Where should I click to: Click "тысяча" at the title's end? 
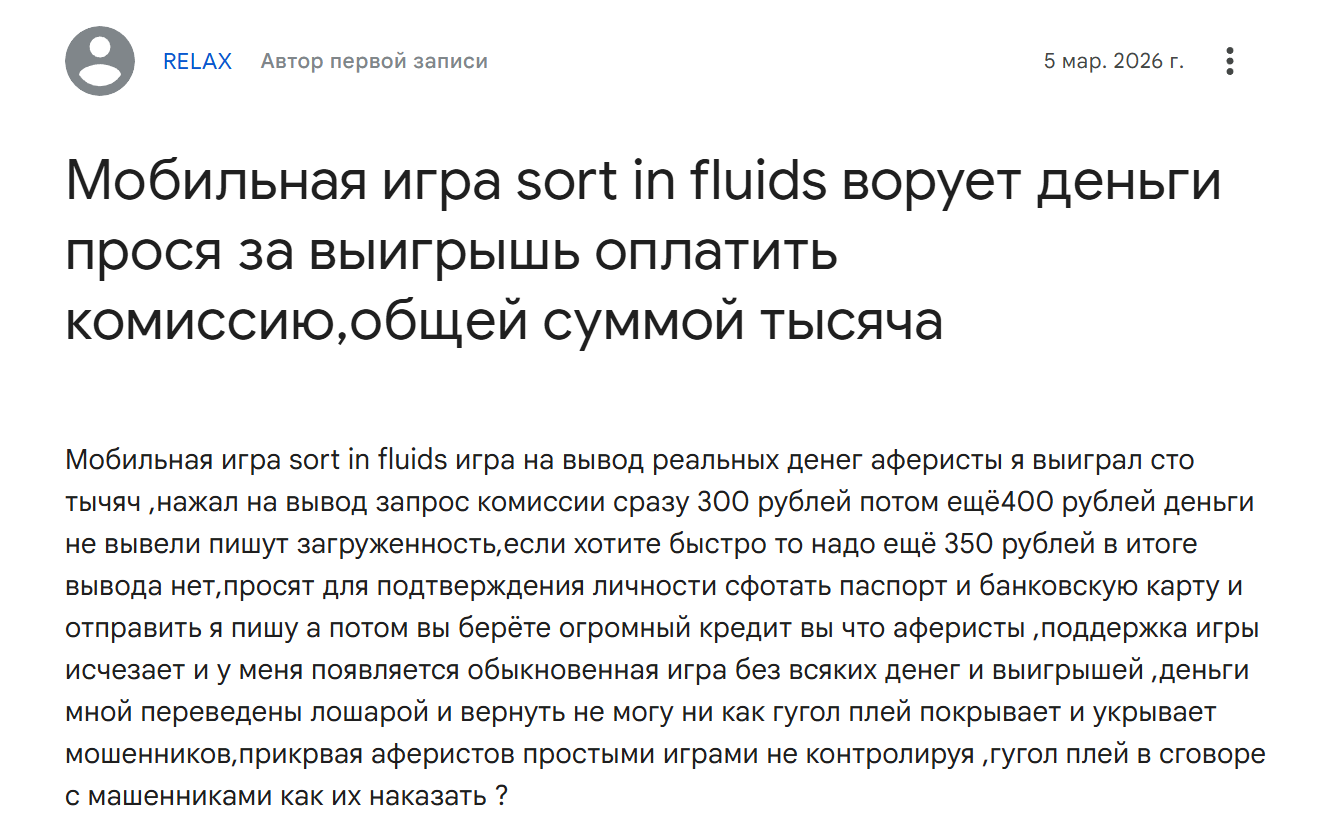coord(852,321)
